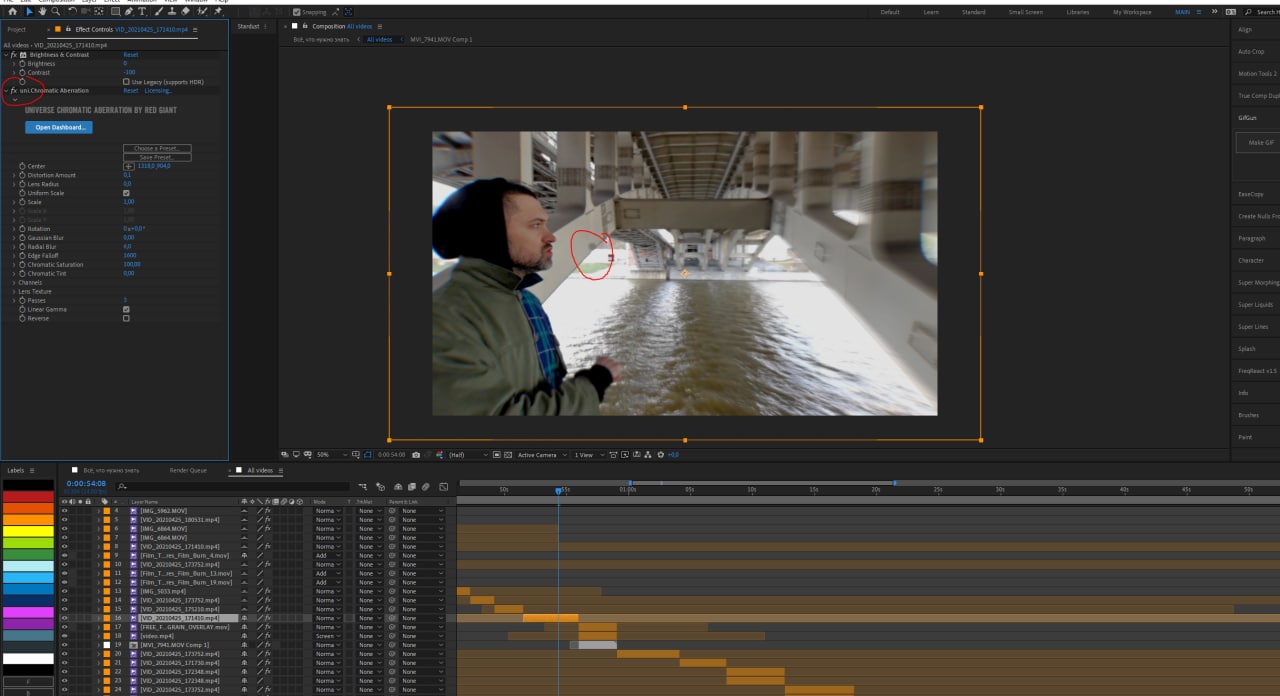Open the Stardust panel tab

(x=248, y=27)
